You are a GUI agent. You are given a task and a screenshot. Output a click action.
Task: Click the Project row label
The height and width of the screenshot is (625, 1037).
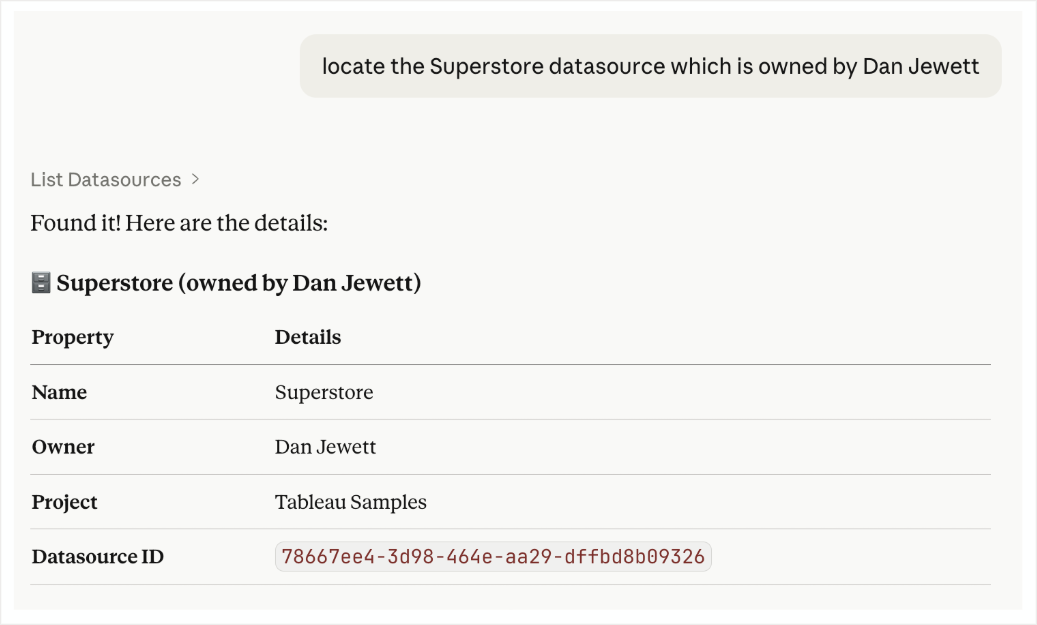[64, 502]
